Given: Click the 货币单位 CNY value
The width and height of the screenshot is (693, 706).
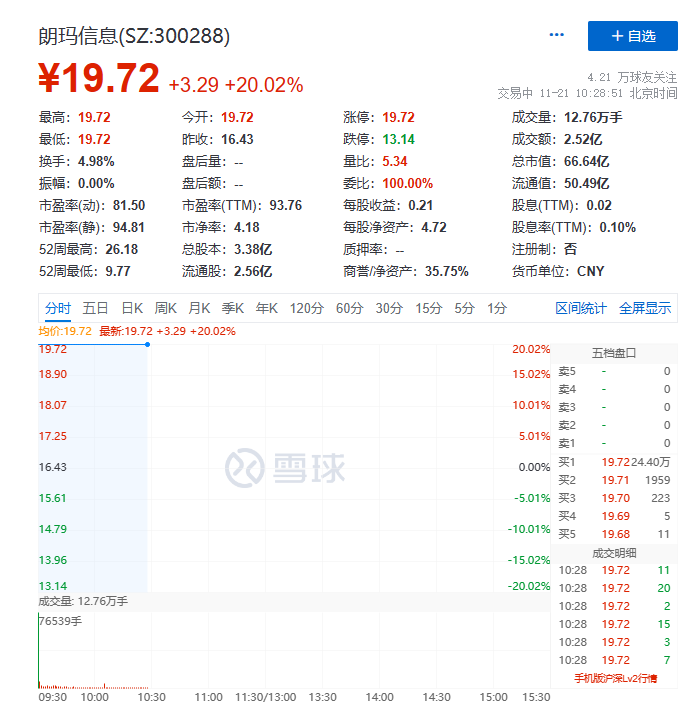Looking at the screenshot, I should pyautogui.click(x=590, y=272).
